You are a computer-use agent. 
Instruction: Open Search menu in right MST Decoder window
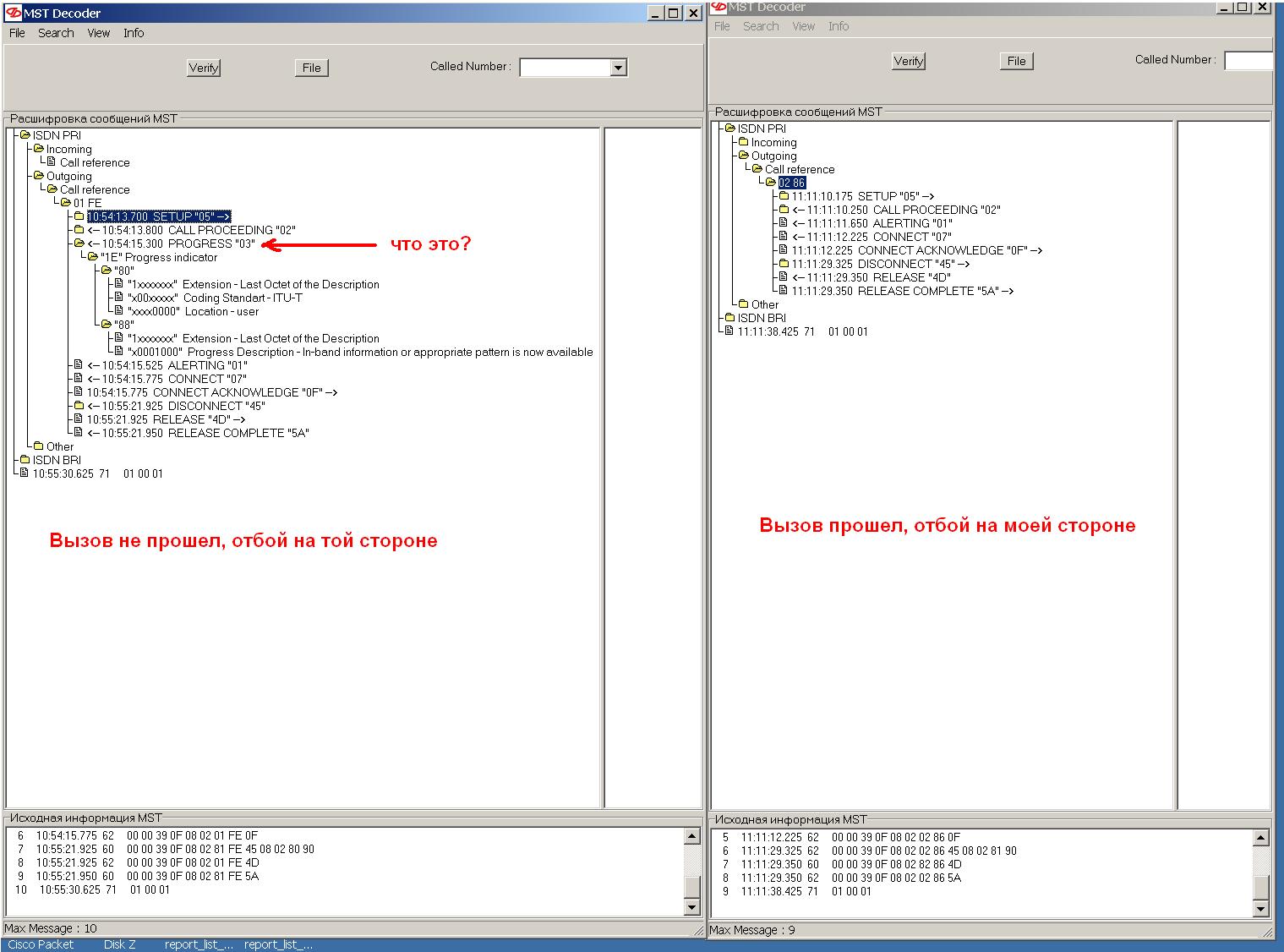pos(761,26)
